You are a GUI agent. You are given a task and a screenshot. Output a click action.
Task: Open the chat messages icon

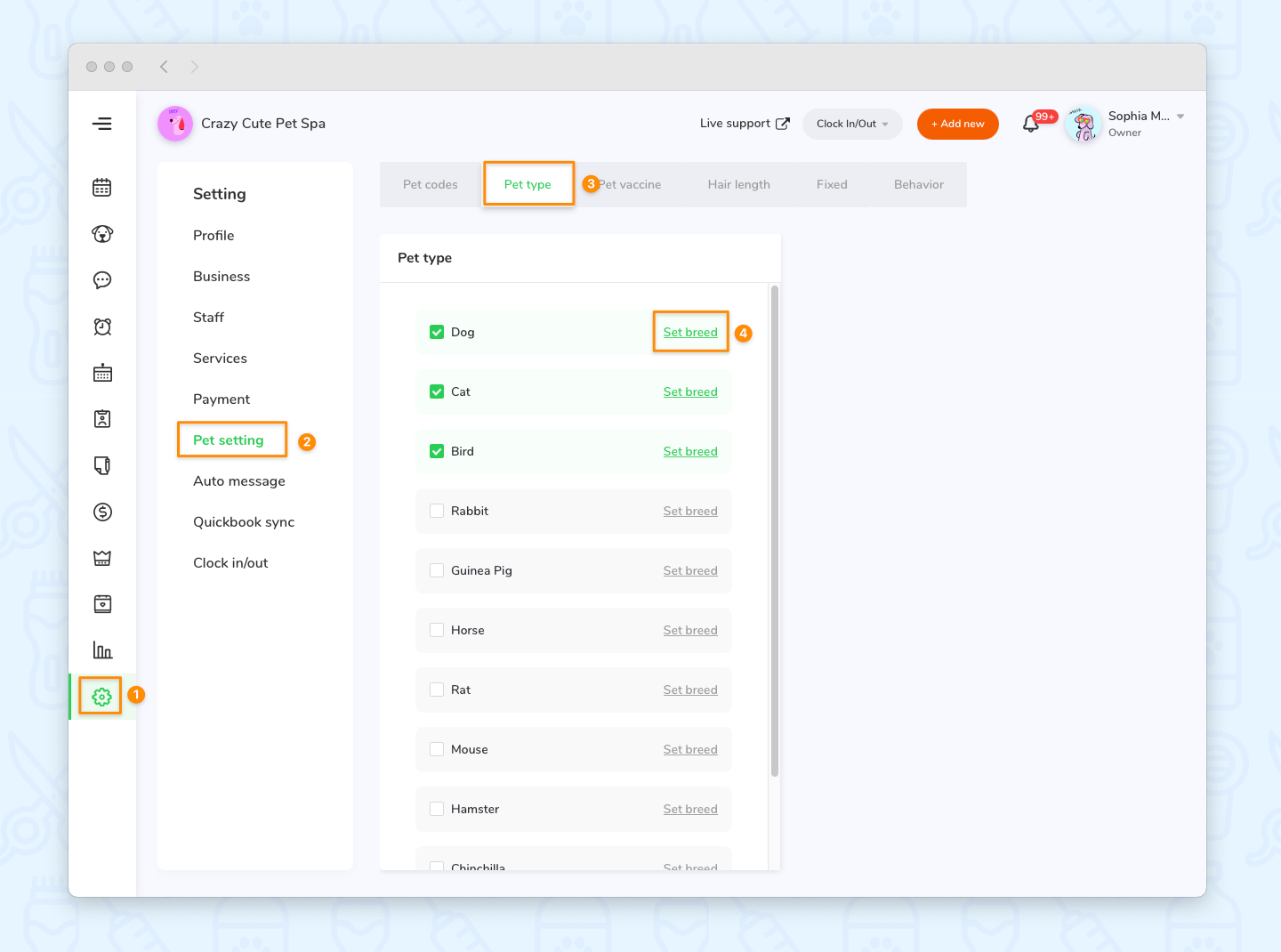coord(102,280)
